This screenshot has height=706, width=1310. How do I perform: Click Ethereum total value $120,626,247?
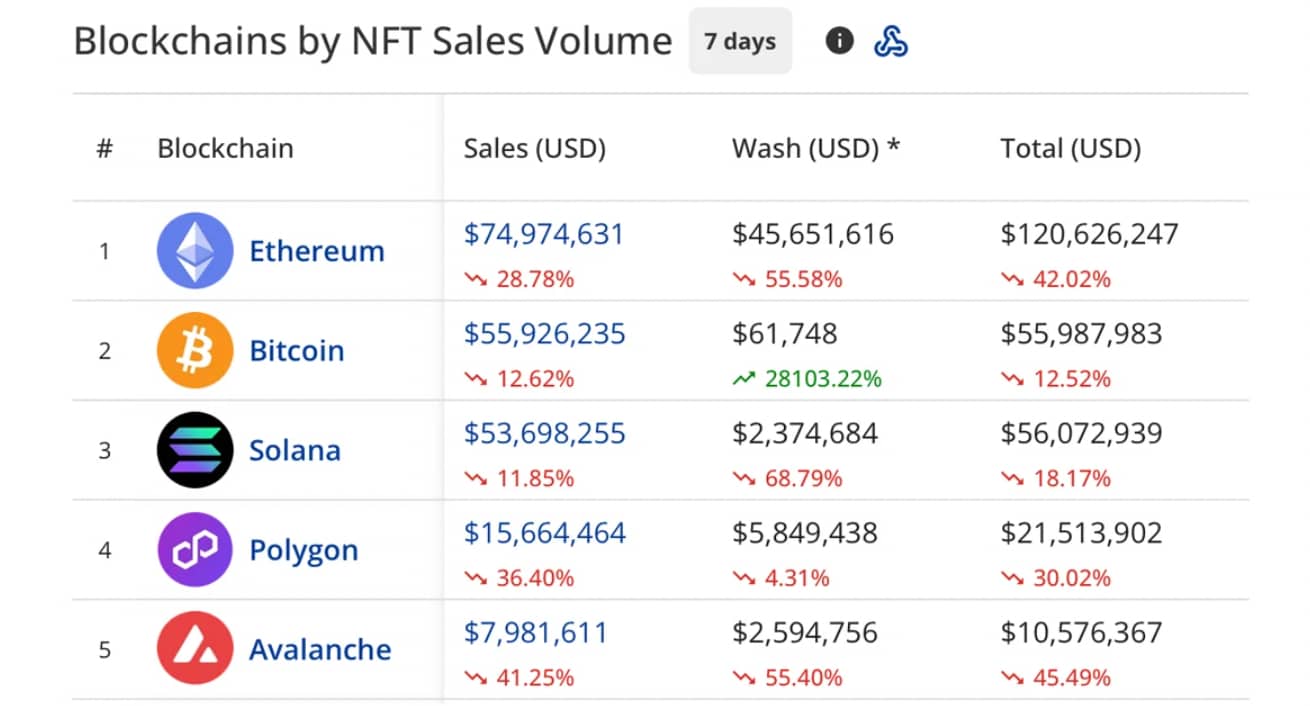pyautogui.click(x=1090, y=234)
